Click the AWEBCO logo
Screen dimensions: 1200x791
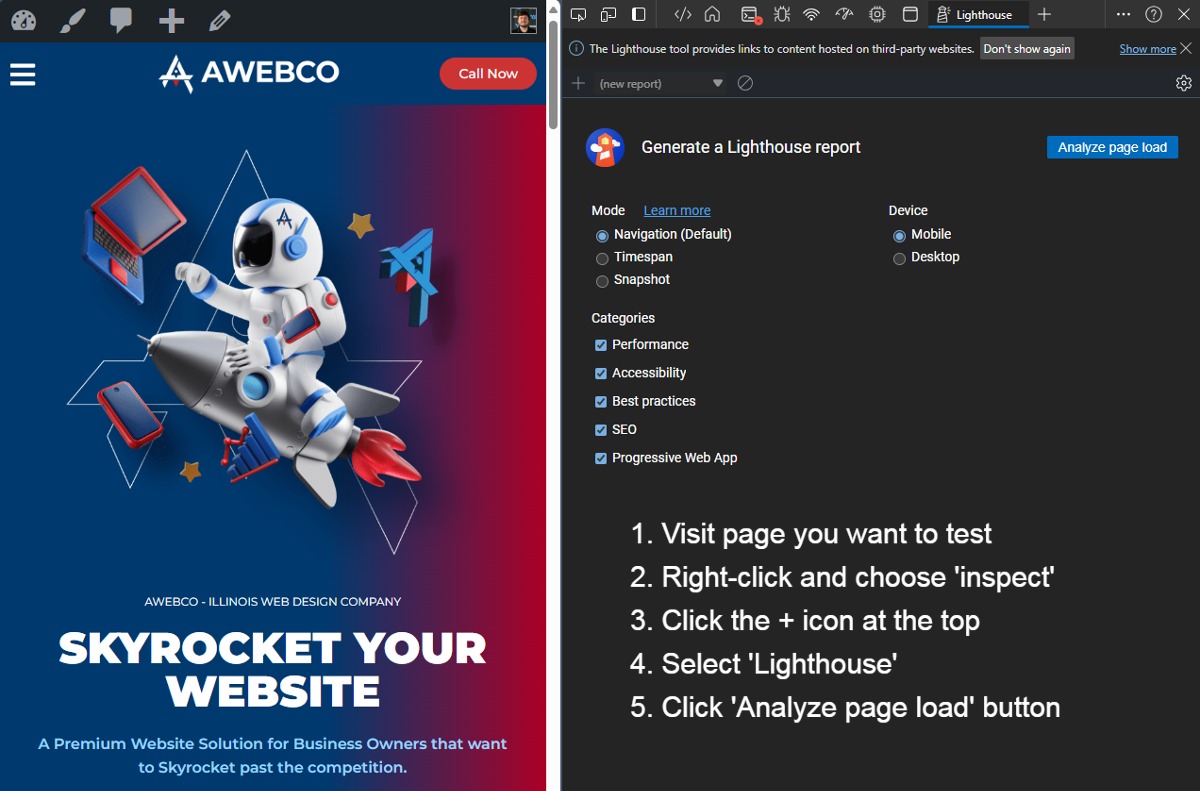pos(249,73)
